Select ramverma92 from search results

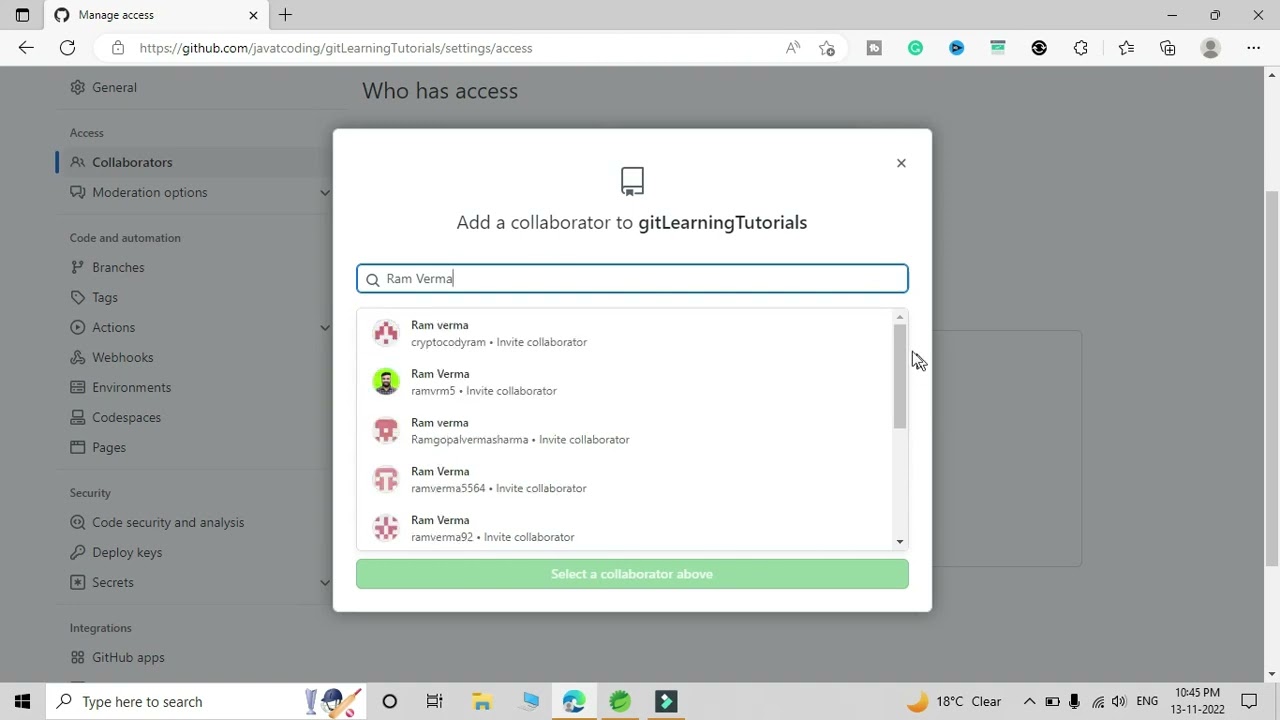click(627, 528)
